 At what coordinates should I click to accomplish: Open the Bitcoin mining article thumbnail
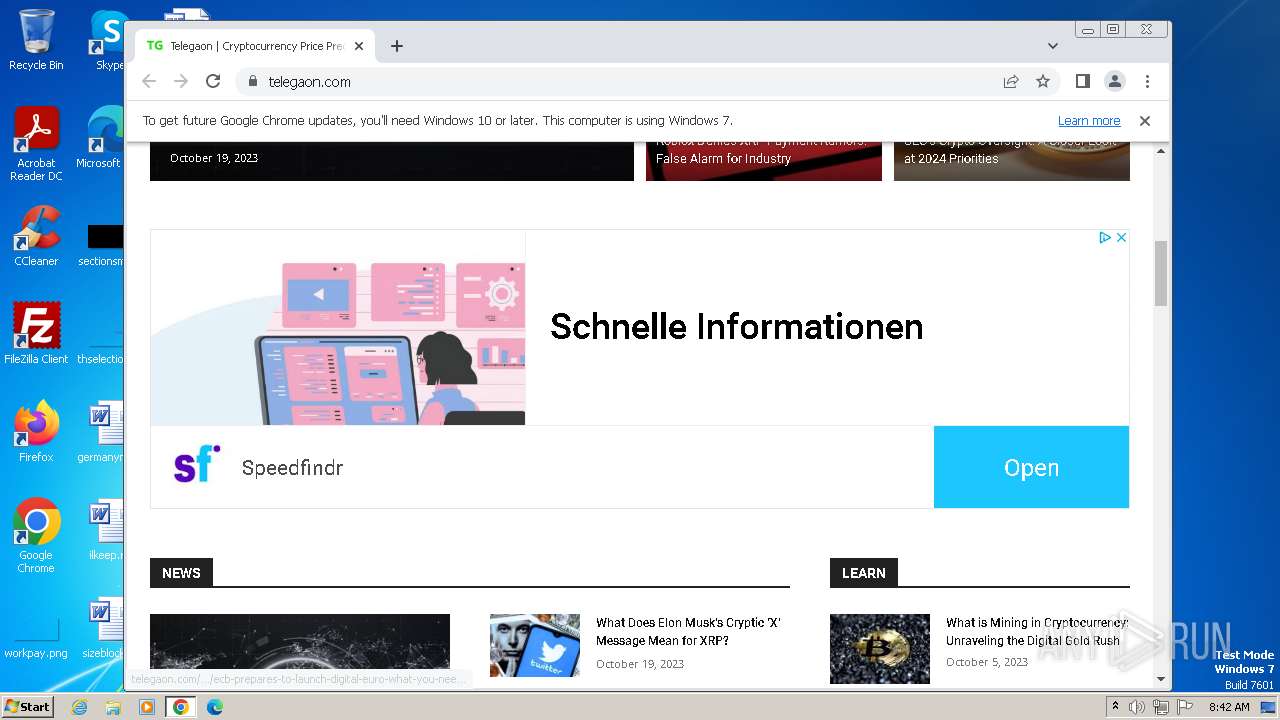pyautogui.click(x=880, y=649)
